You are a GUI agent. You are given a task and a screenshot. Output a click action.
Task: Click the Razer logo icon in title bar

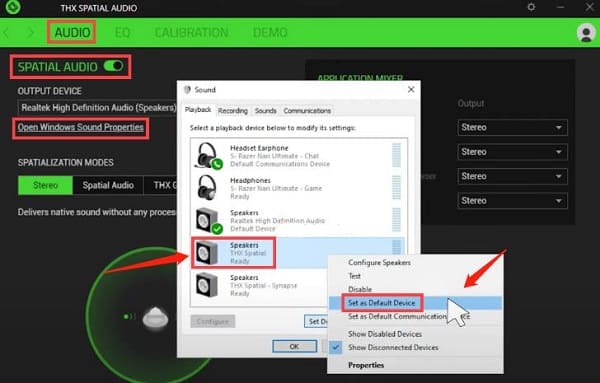coord(12,7)
